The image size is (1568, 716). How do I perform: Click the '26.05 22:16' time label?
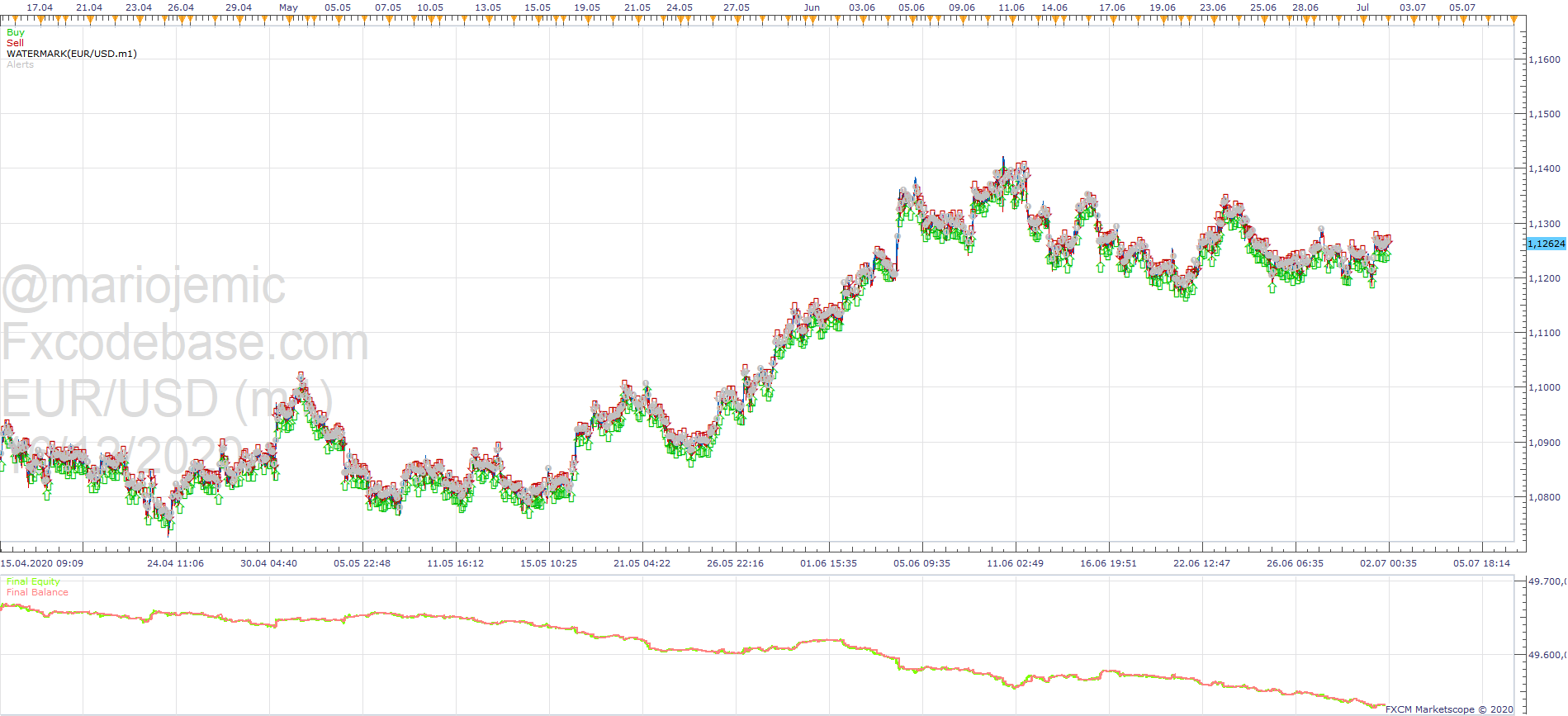pos(735,563)
